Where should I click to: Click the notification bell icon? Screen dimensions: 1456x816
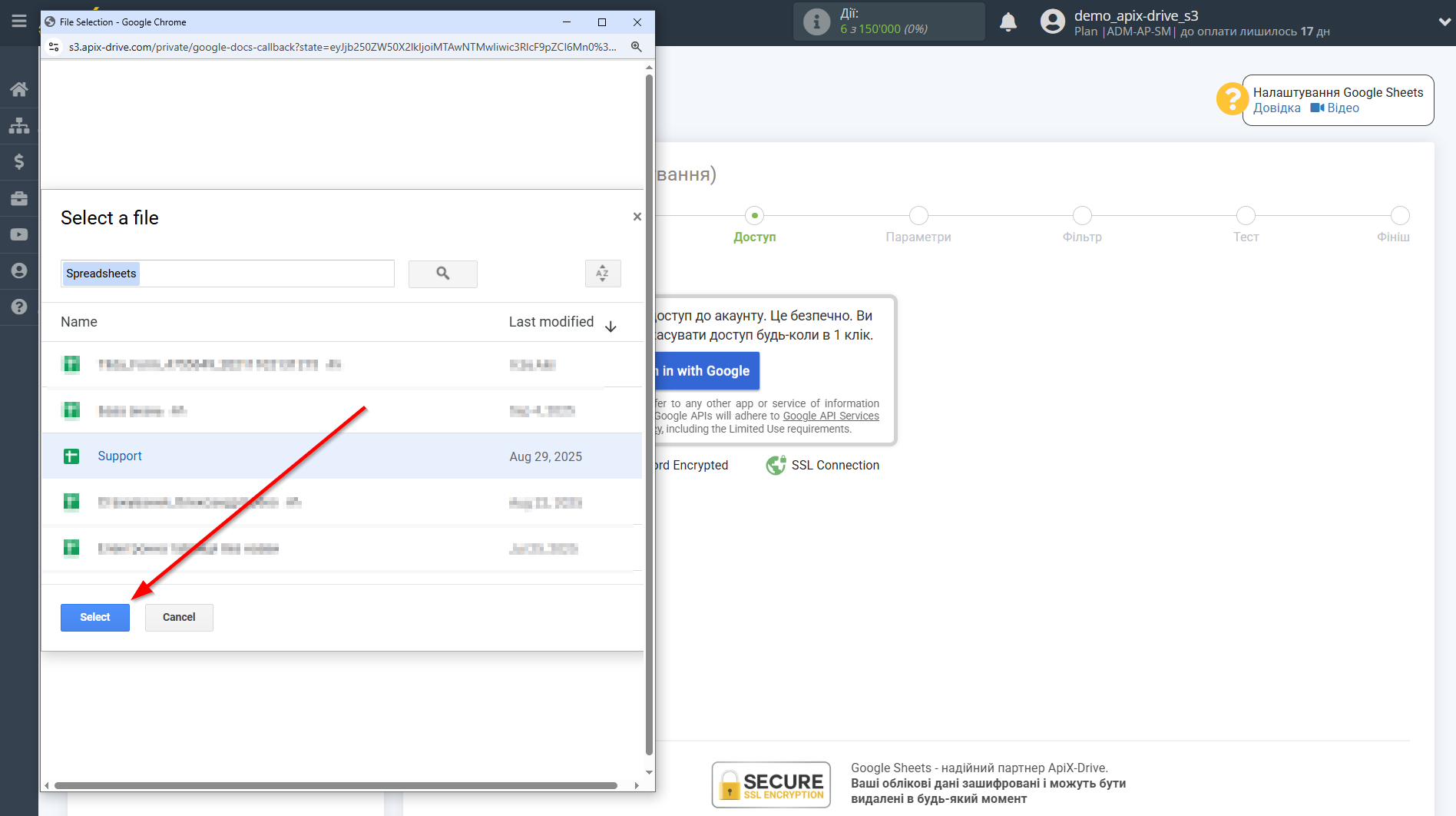(x=1008, y=22)
